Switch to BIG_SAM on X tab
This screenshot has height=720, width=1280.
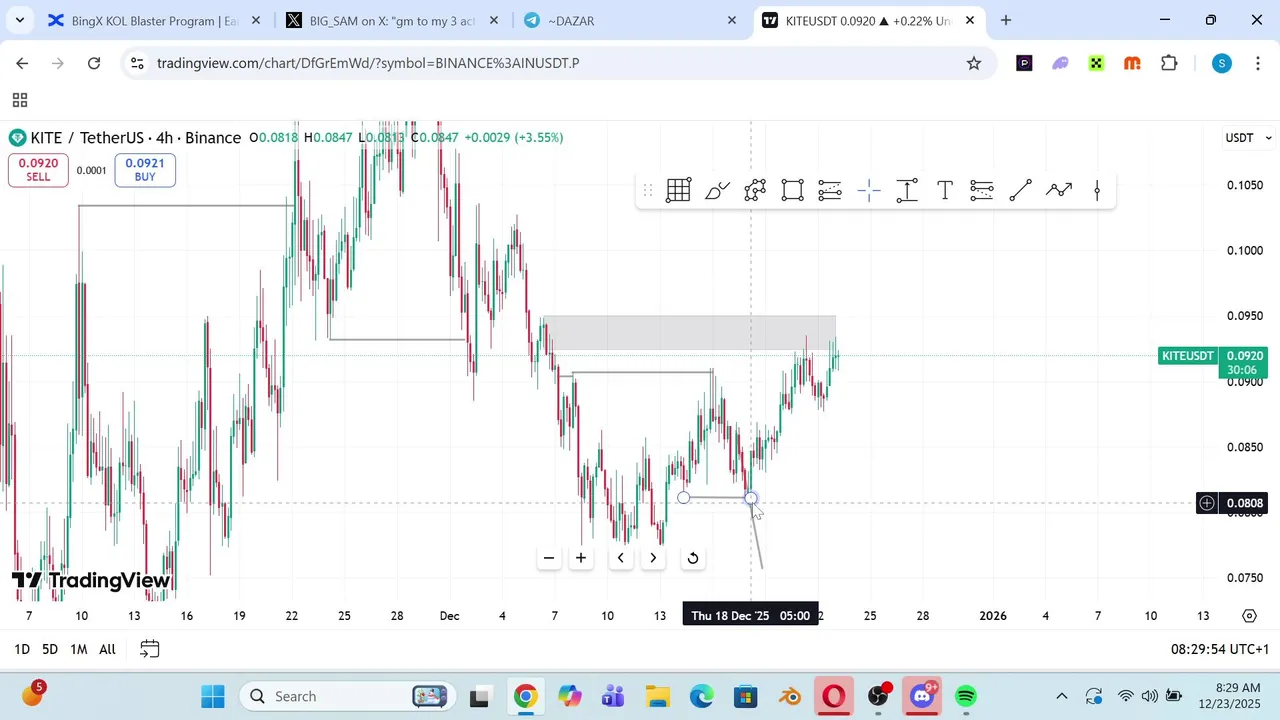(x=393, y=20)
